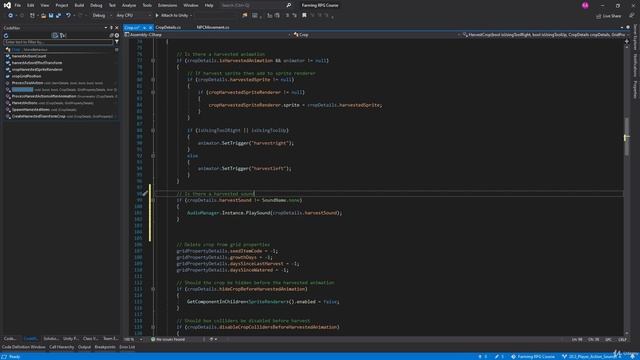Close the Crop.cs tab
Screen dimensions: 640x360
click(150, 27)
